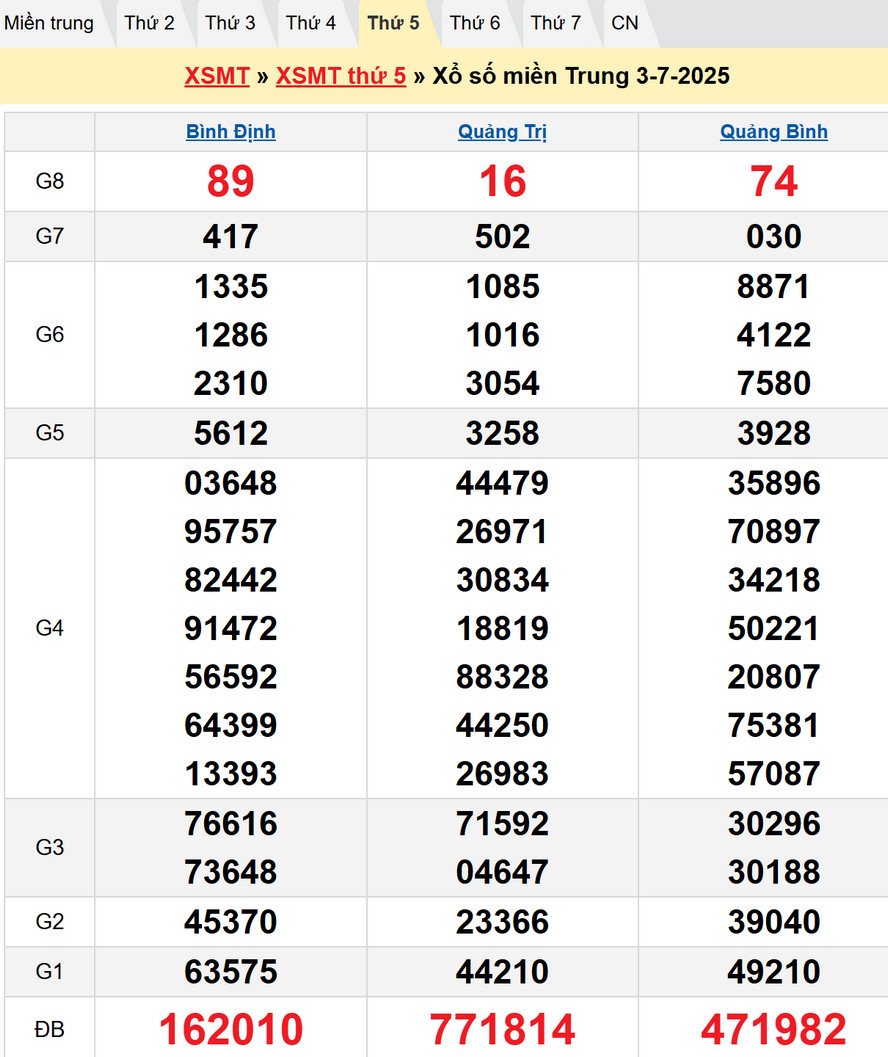Open the Bình Định province link

[231, 132]
